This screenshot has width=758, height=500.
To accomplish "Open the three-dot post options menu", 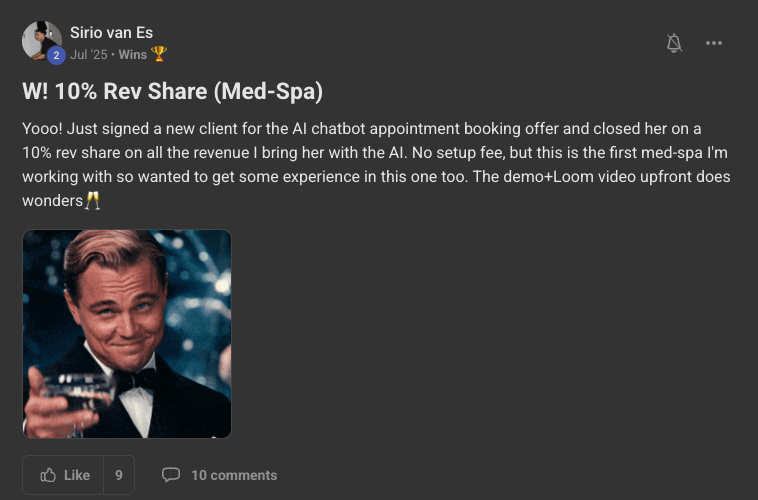I will coord(714,43).
